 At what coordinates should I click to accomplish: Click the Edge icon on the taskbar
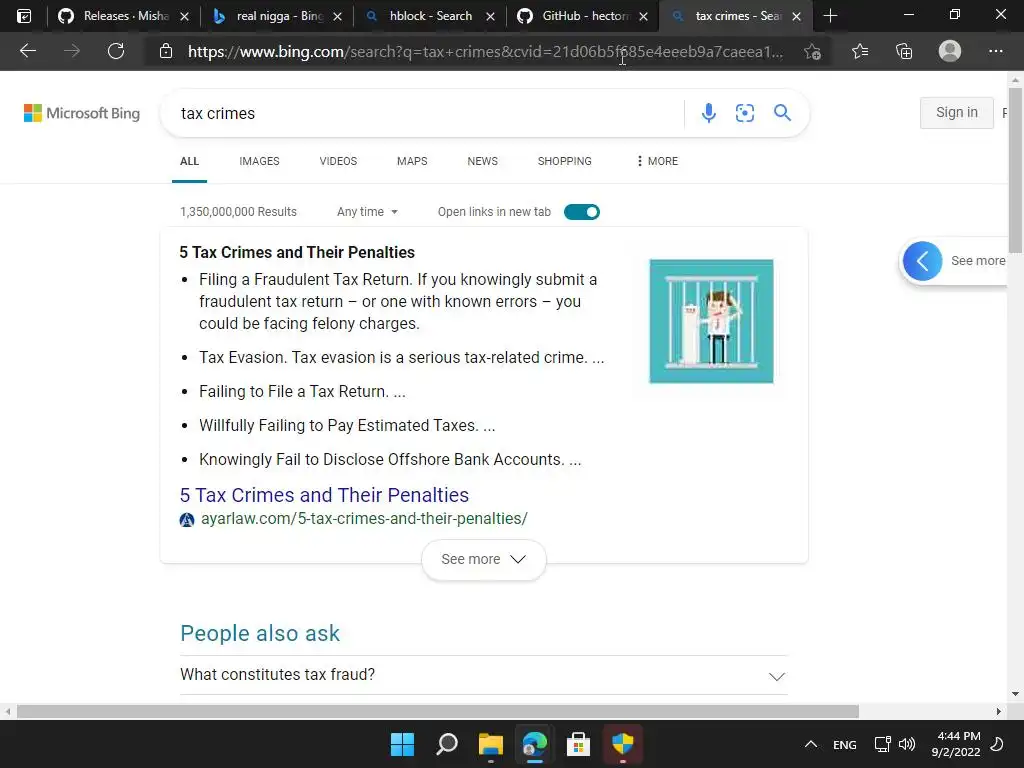(534, 744)
